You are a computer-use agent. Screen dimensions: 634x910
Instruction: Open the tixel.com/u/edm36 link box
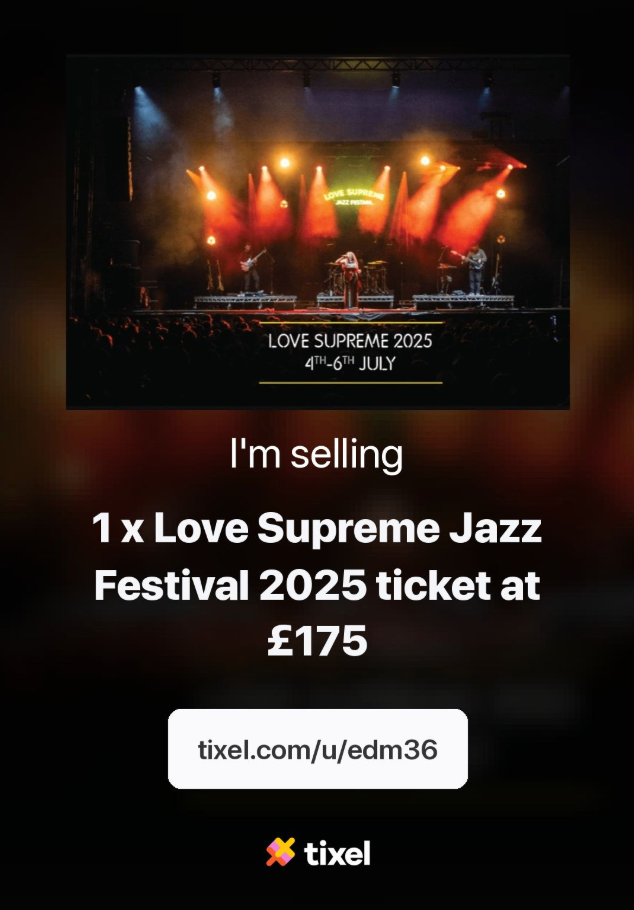(318, 749)
